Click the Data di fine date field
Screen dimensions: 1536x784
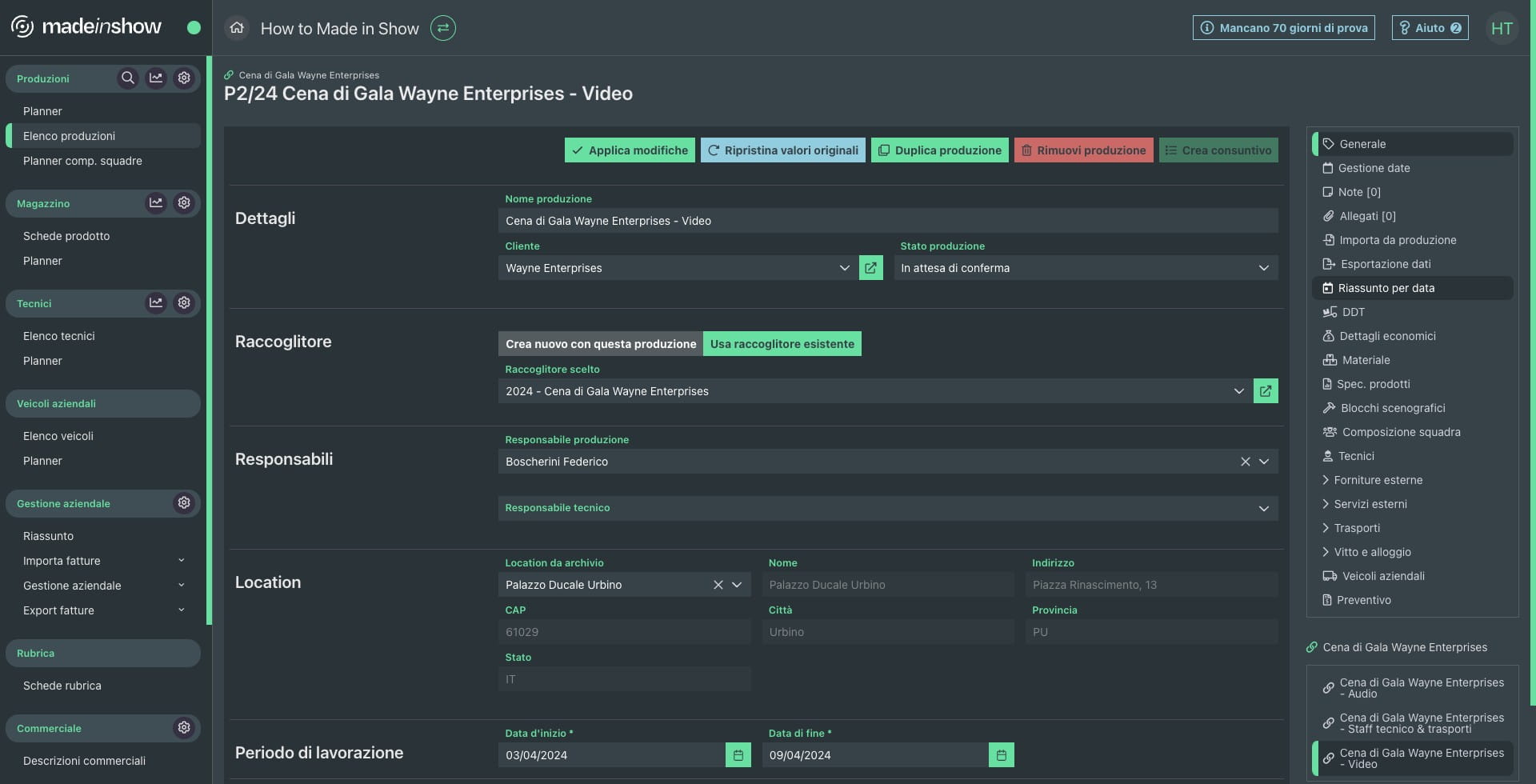click(x=875, y=755)
